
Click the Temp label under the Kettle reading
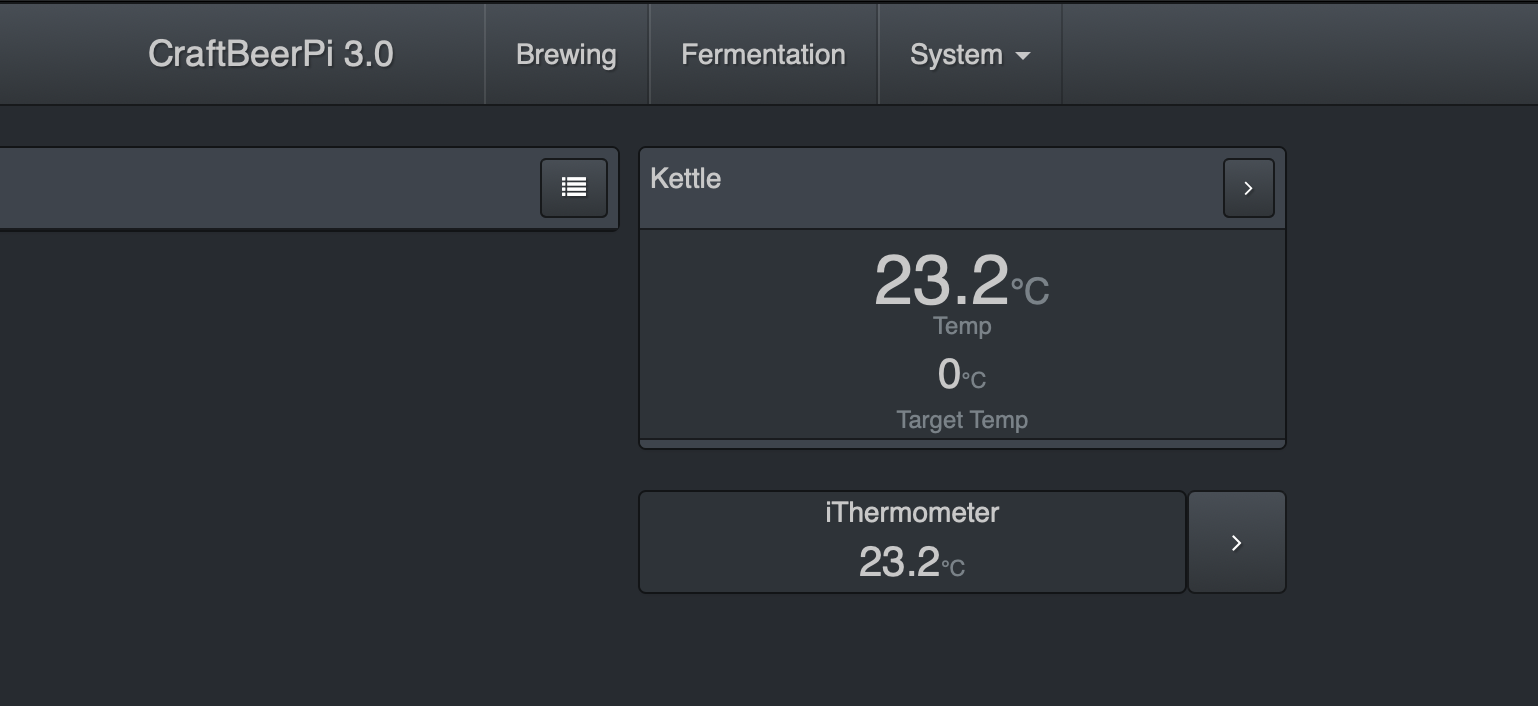[961, 326]
